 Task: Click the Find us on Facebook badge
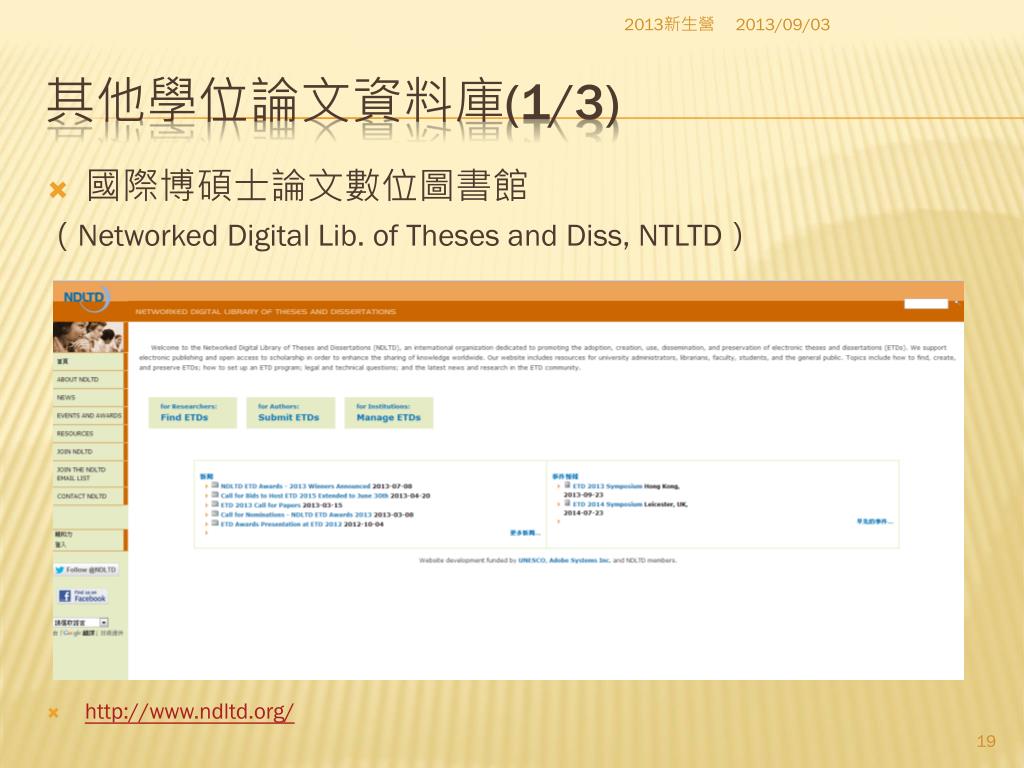(x=83, y=596)
